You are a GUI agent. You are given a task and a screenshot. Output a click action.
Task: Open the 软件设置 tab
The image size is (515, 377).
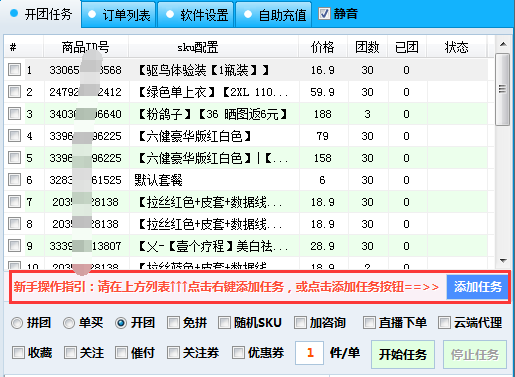pos(196,15)
